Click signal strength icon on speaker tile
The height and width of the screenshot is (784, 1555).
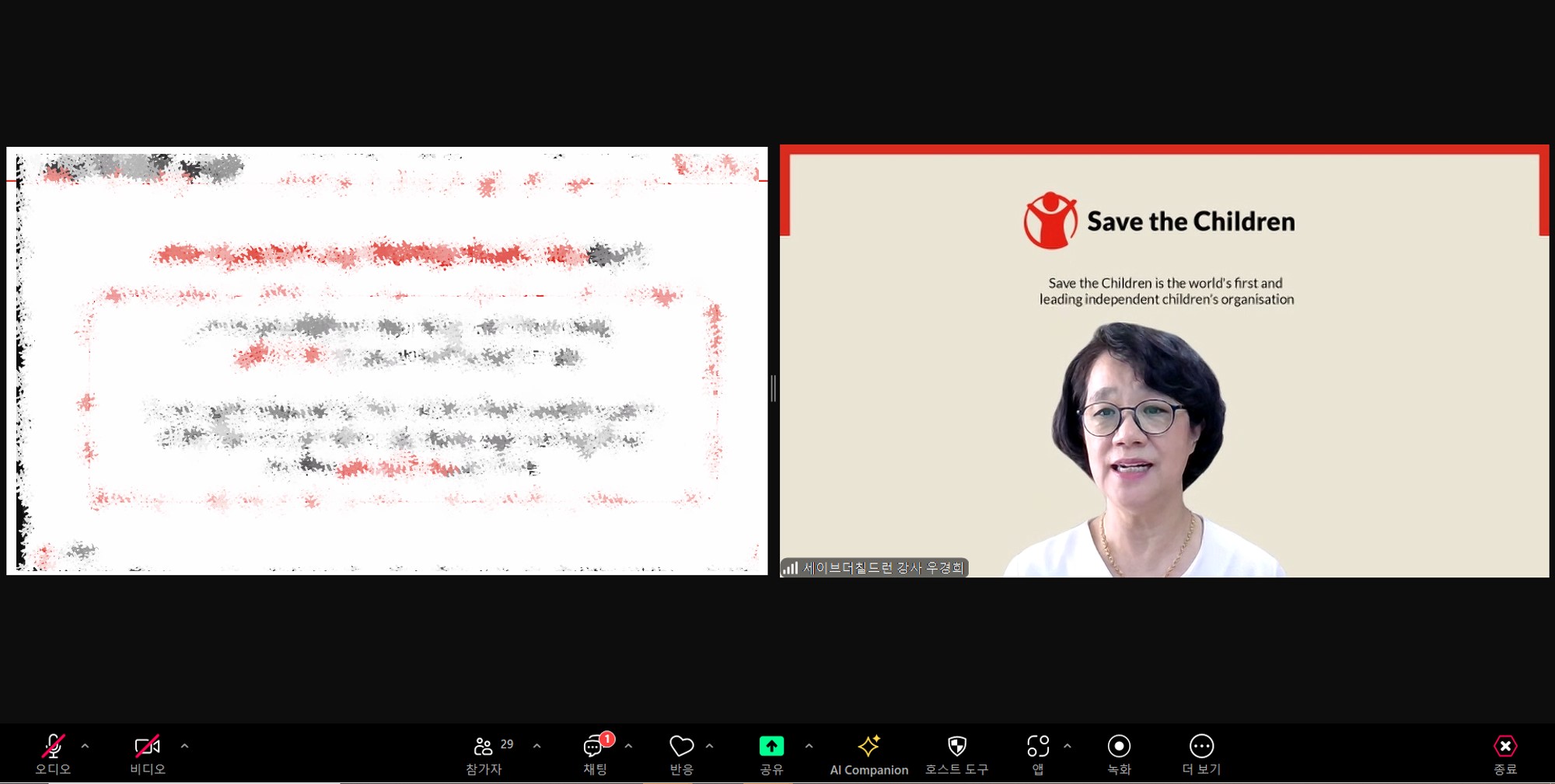point(790,568)
